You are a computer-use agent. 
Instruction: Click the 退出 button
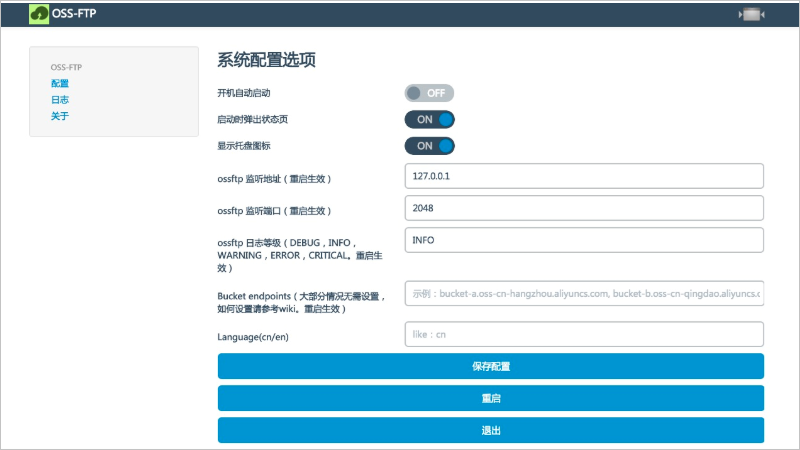(x=491, y=431)
